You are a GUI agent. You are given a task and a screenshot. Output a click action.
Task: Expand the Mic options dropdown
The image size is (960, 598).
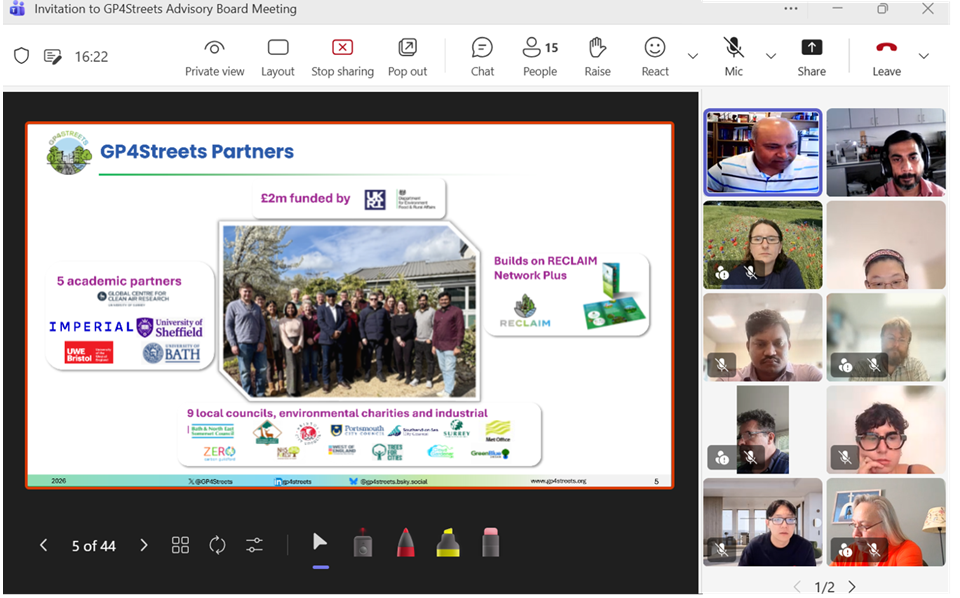pos(771,56)
